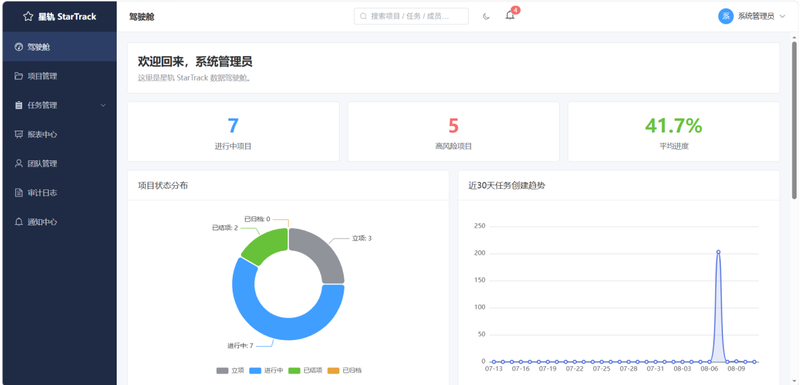Image resolution: width=800 pixels, height=385 pixels.
Task: Open 通知中心 from the sidebar
Action: 60,222
